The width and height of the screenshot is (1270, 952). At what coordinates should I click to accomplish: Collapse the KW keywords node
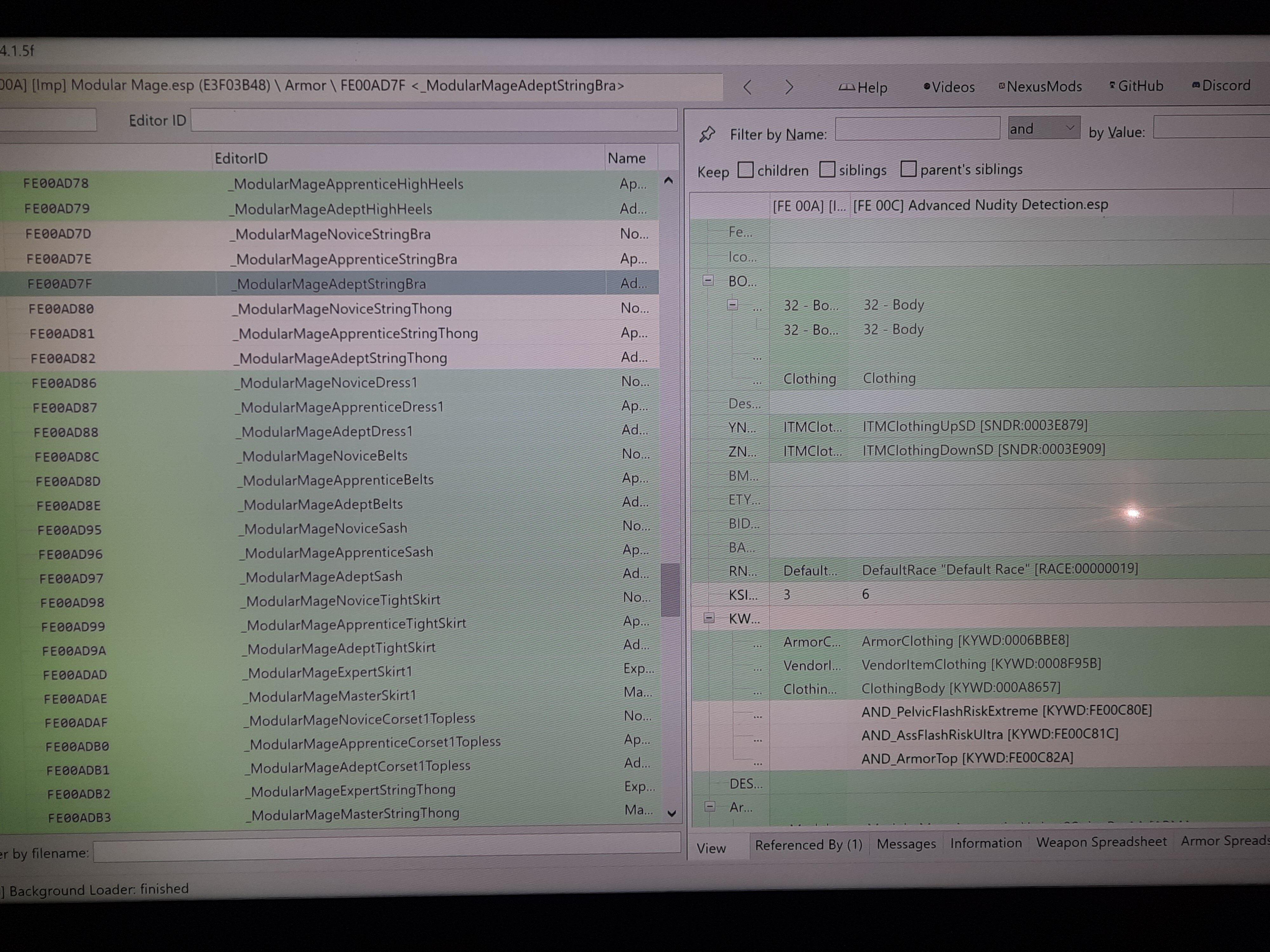(x=710, y=618)
